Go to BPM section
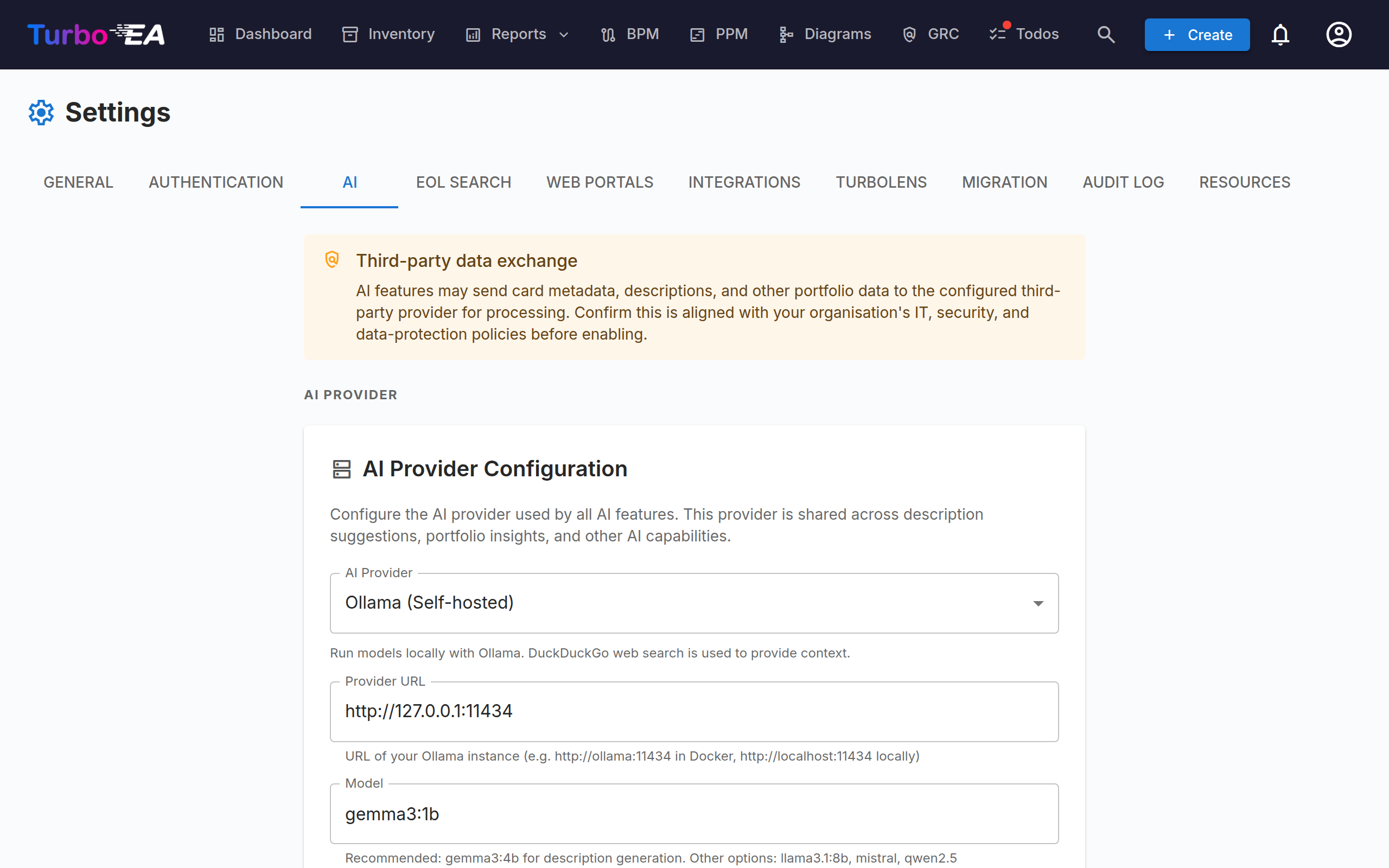Viewport: 1389px width, 868px height. [630, 34]
